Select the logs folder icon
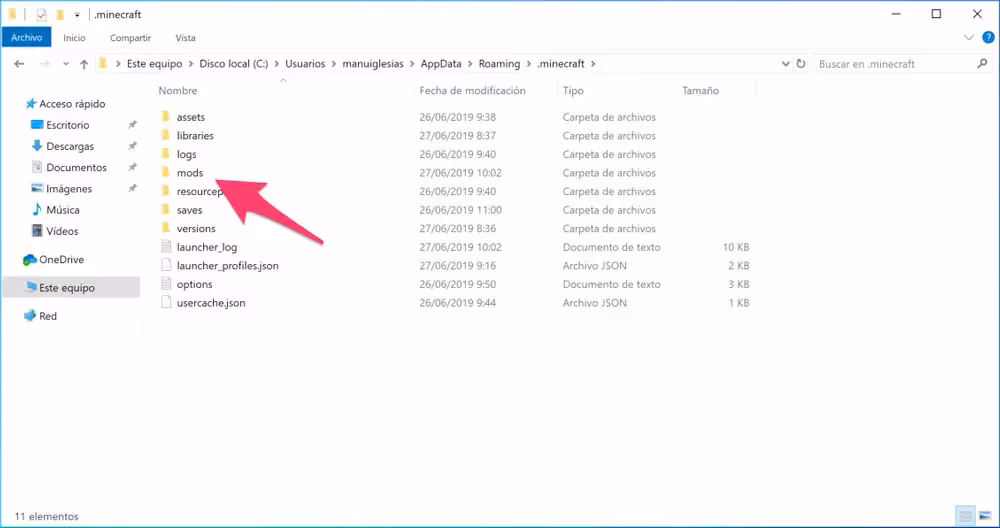 [166, 154]
